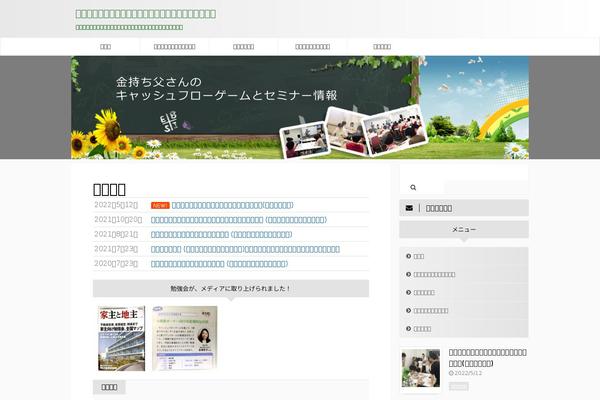Viewport: 600px width, 400px height.
Task: Click the grey subtitle line under the site title
Action: 129,28
